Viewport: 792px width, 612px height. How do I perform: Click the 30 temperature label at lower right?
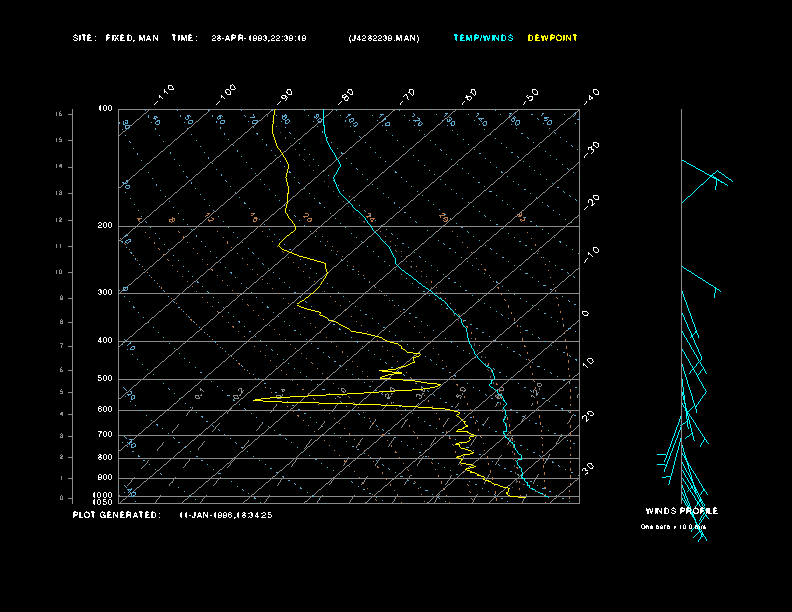[x=590, y=467]
